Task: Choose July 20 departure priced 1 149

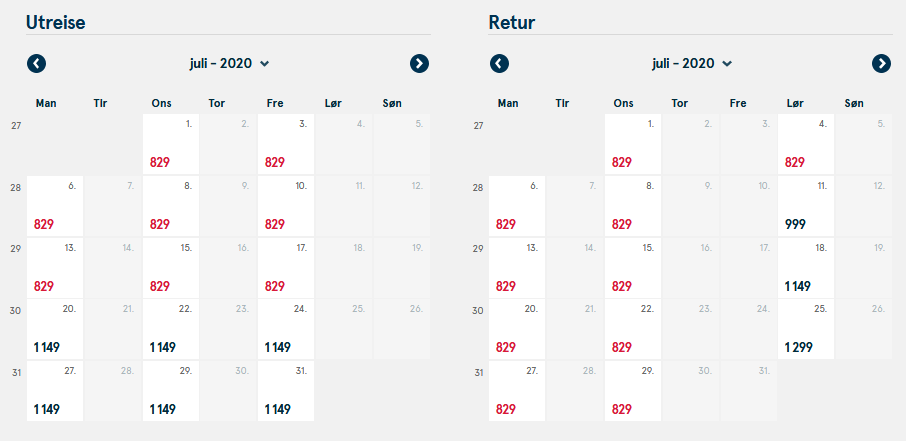Action: click(x=55, y=329)
